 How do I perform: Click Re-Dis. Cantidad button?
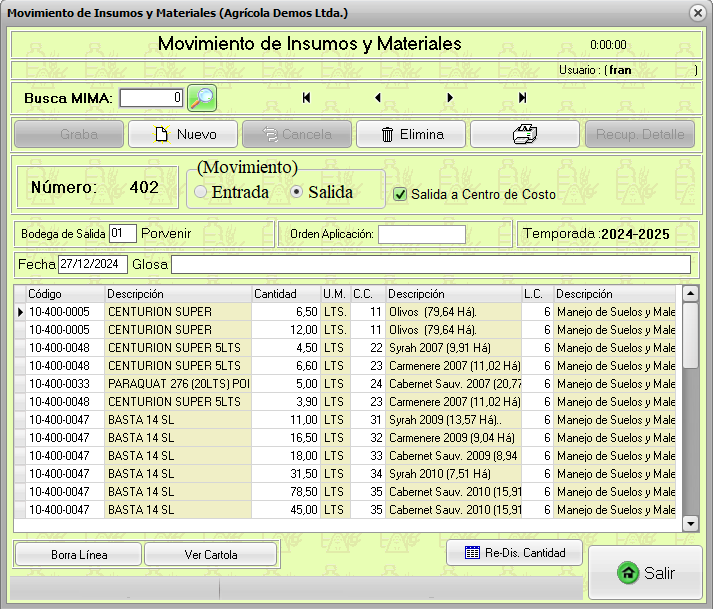click(514, 553)
